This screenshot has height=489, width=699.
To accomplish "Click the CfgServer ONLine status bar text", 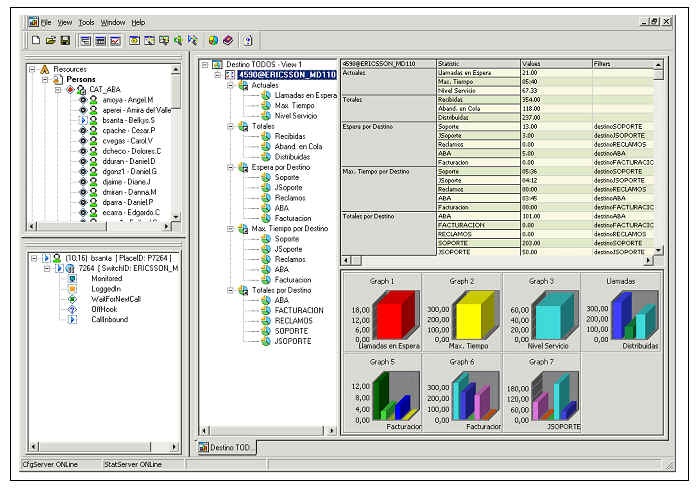I will pos(50,464).
